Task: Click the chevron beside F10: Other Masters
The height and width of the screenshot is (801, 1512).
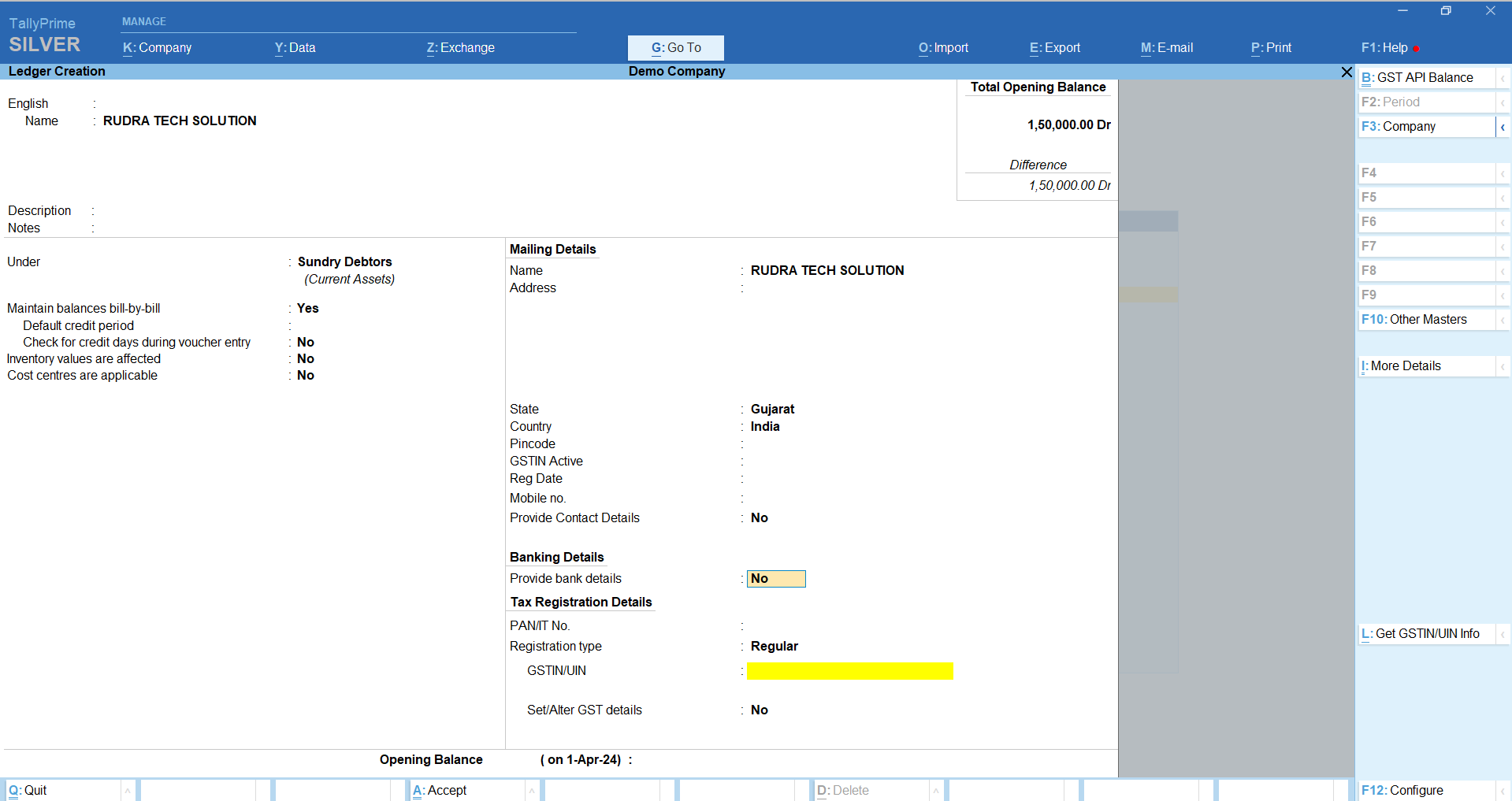Action: 1503,320
